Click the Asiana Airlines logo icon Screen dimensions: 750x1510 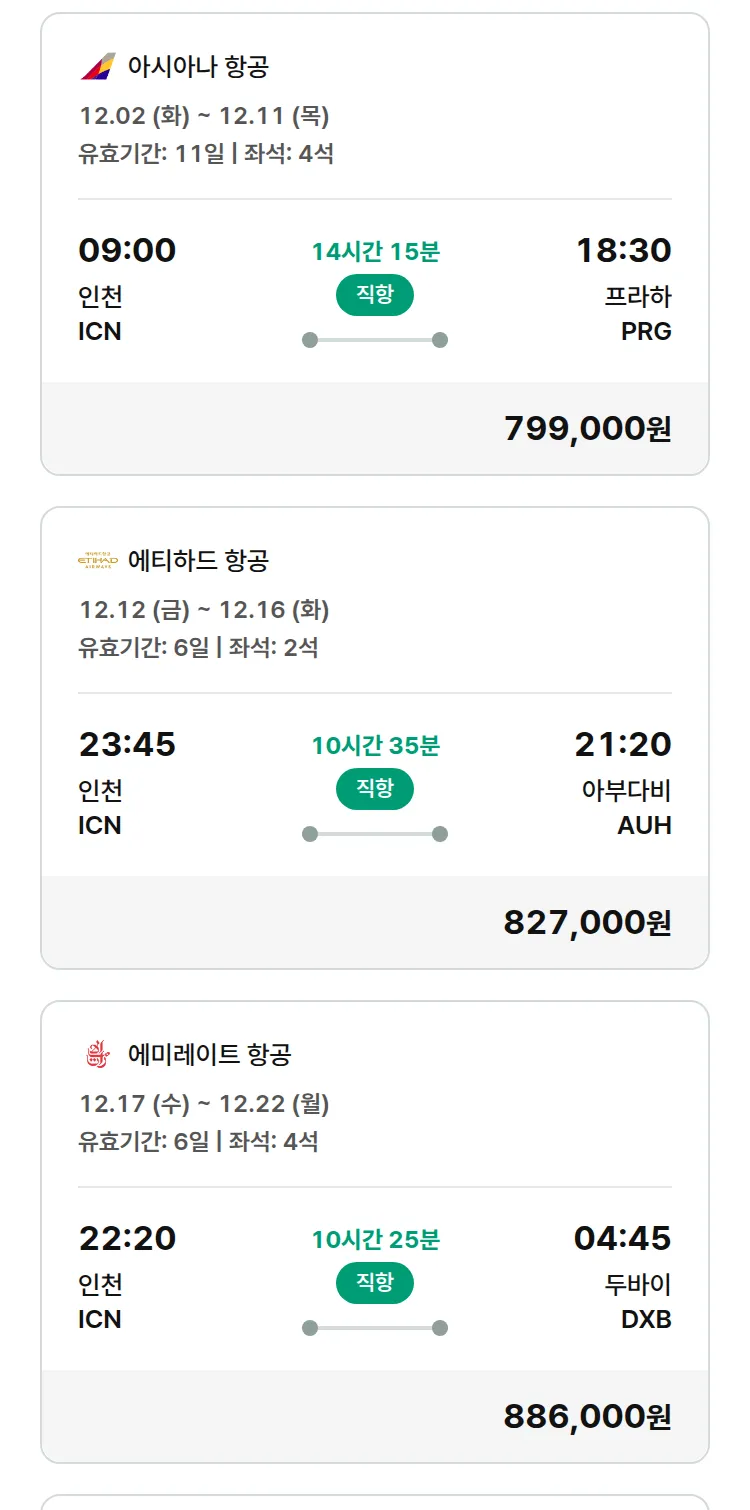point(98,67)
